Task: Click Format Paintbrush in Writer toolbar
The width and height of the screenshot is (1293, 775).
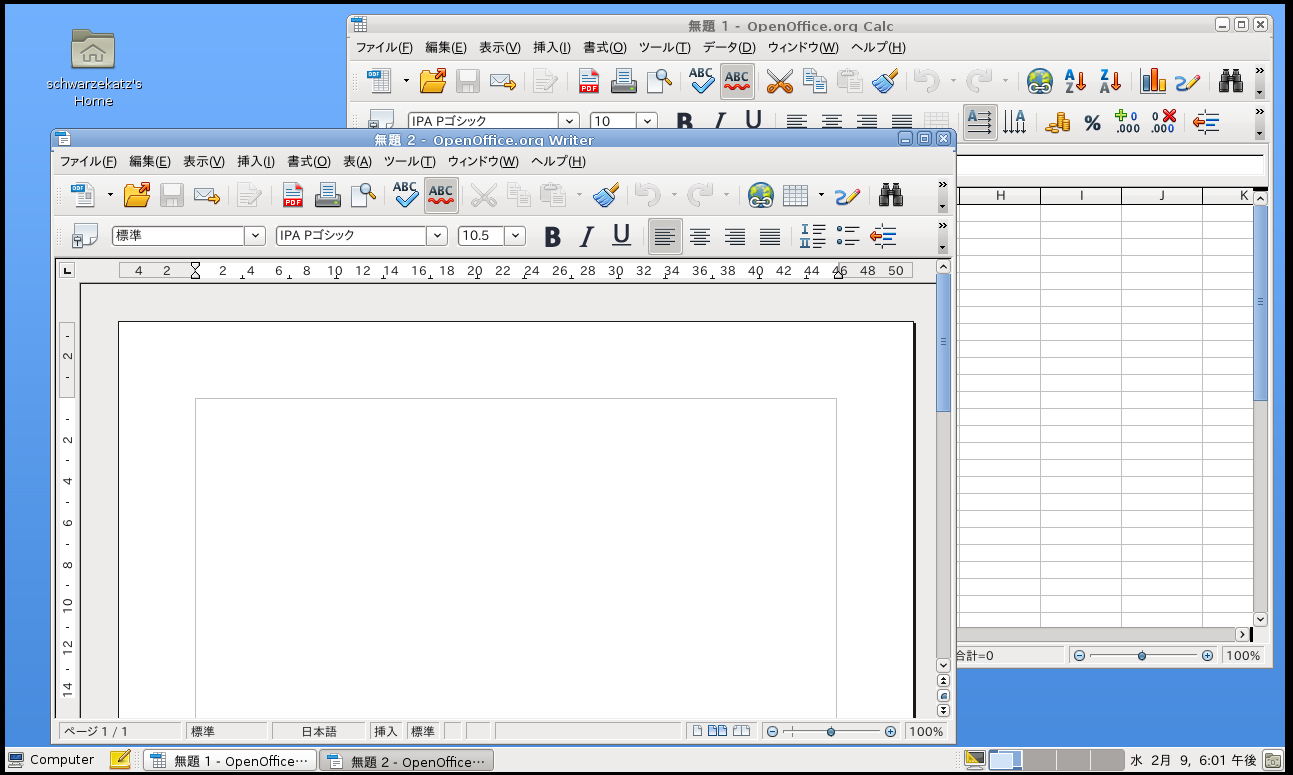Action: coord(606,194)
